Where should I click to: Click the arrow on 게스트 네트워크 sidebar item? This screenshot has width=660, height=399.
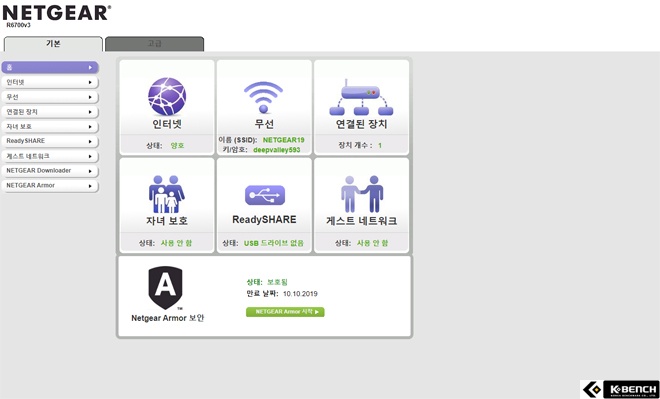[x=90, y=156]
